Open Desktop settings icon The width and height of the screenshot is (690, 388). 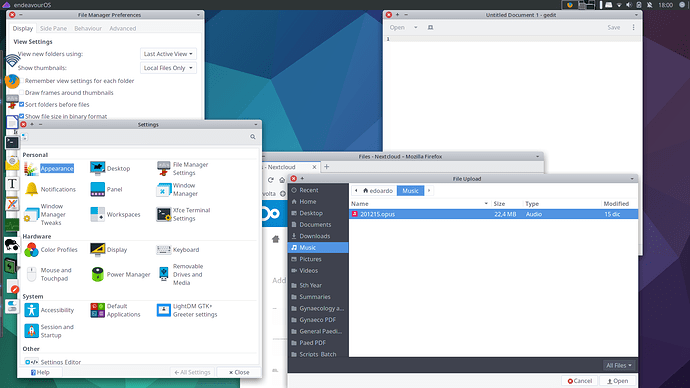pos(97,168)
